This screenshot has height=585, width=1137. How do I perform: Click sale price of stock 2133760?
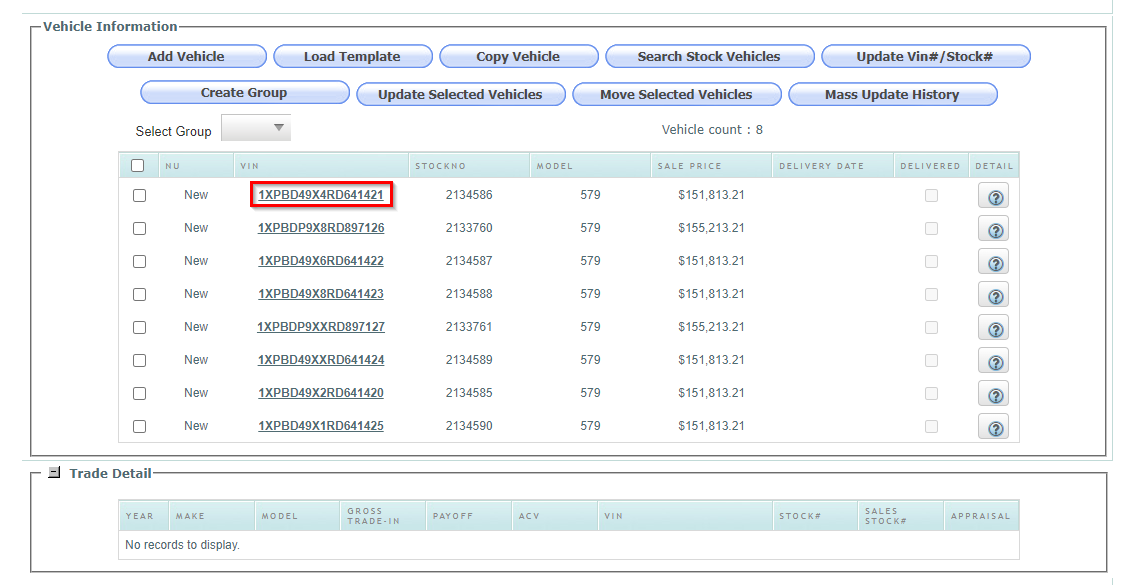pyautogui.click(x=711, y=228)
